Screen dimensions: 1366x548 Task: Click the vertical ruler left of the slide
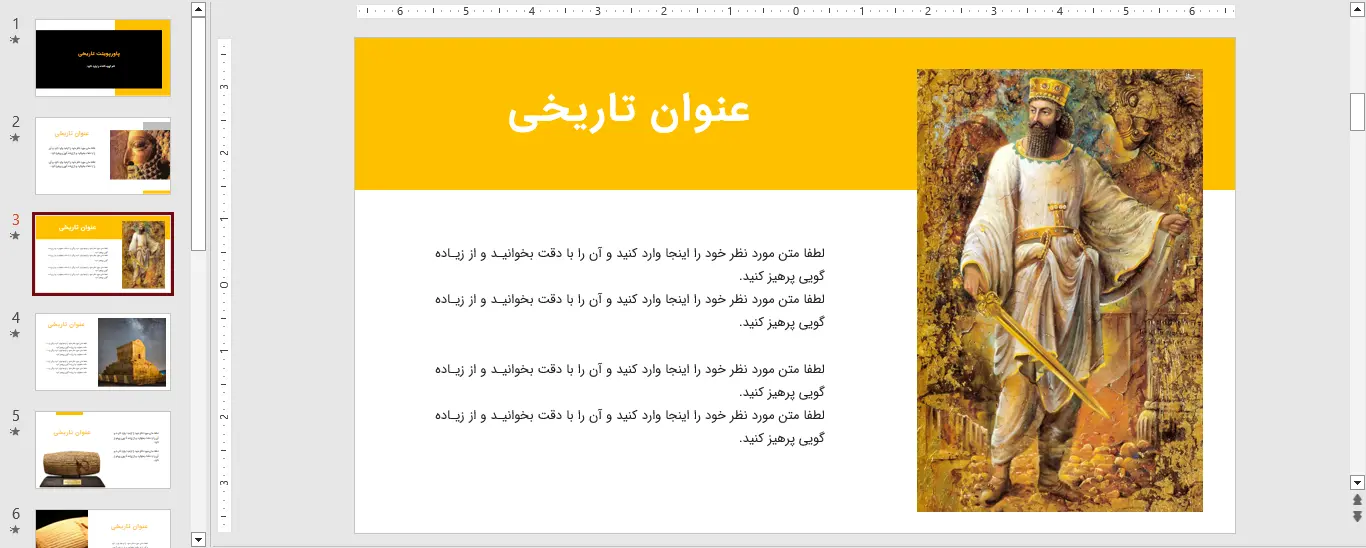point(225,285)
